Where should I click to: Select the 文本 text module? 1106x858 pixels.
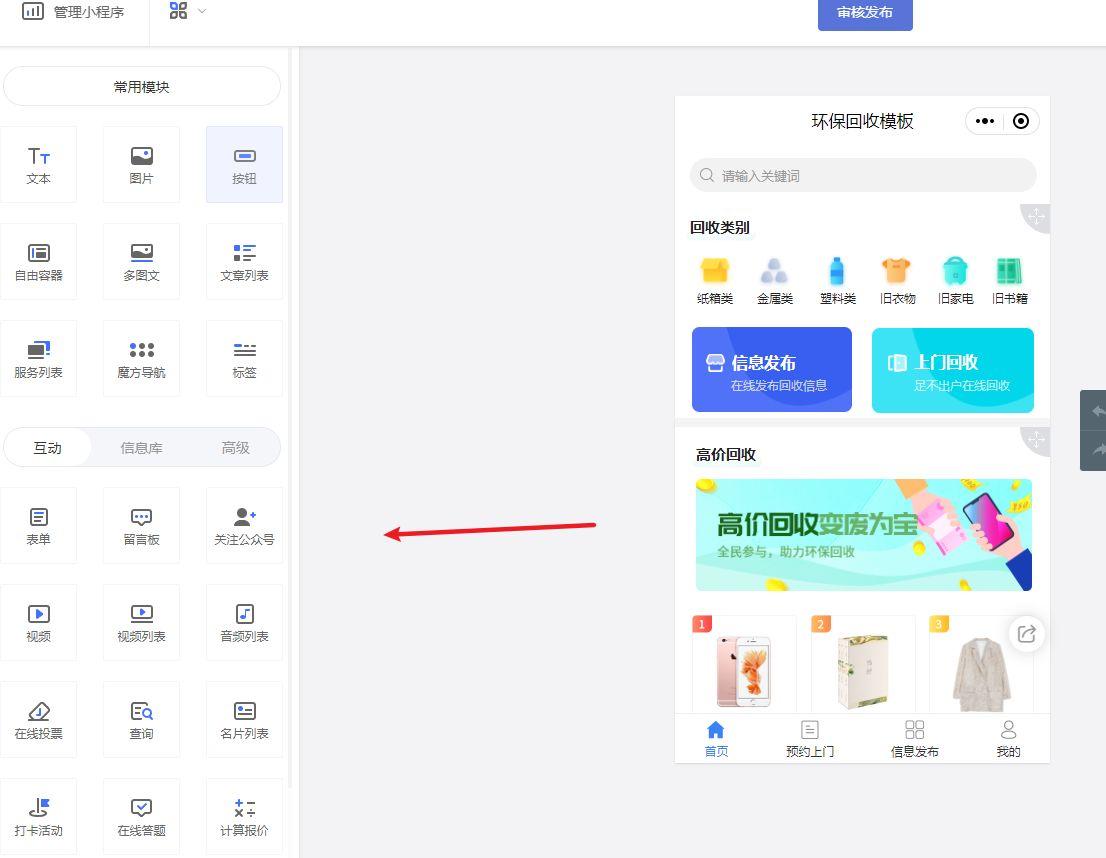tap(38, 165)
